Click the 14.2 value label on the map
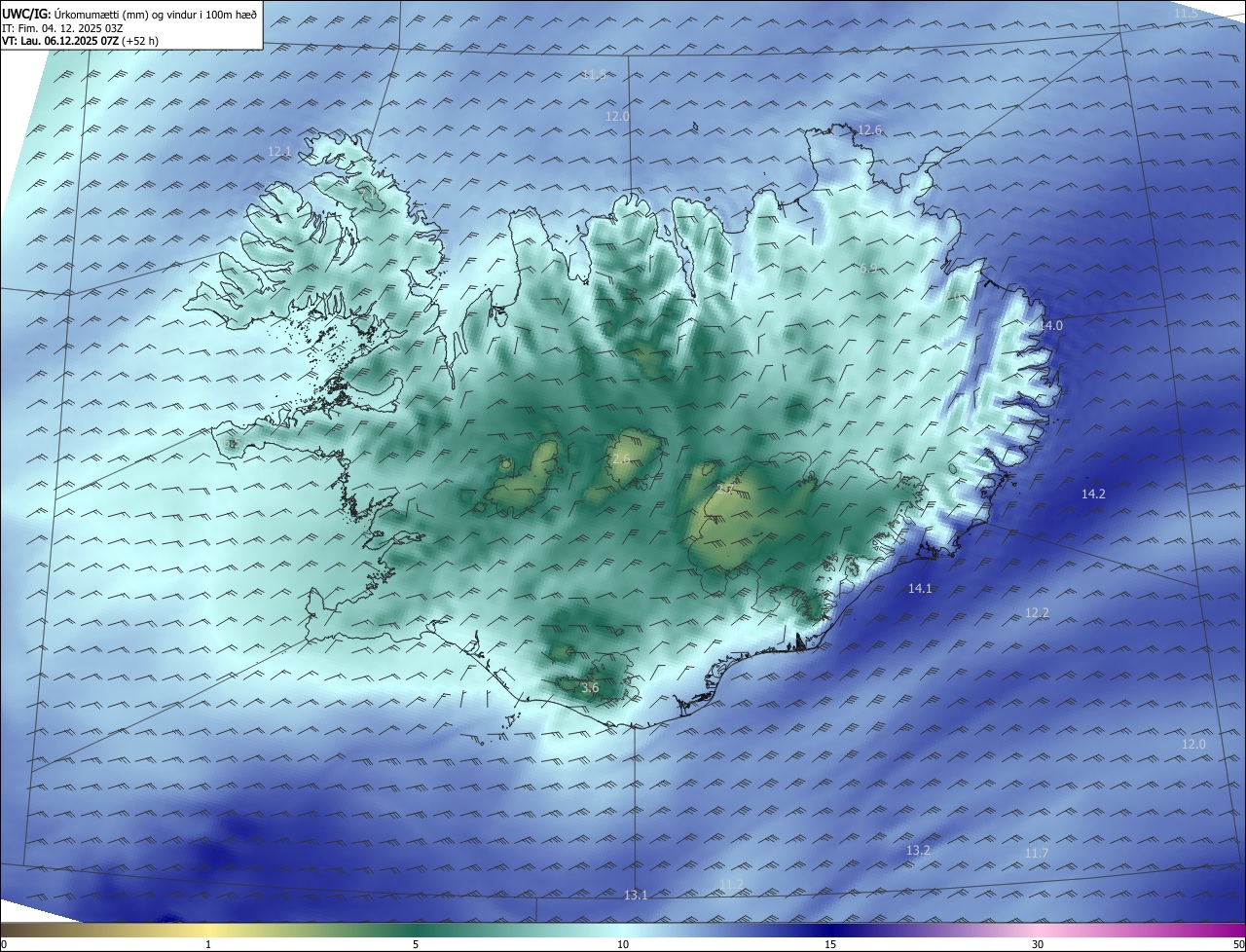The width and height of the screenshot is (1246, 952). [x=1093, y=494]
